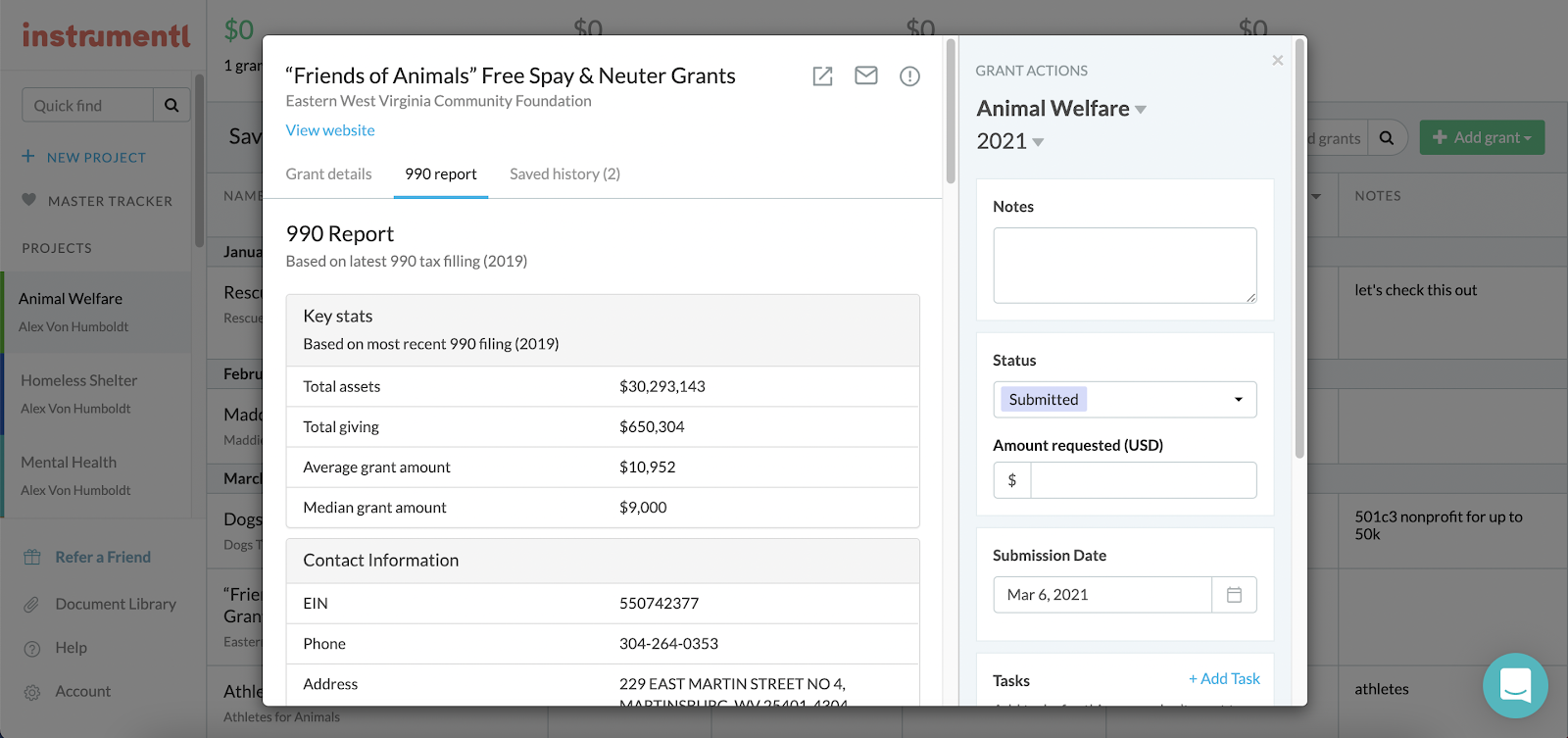Click the modal content vertical scrollbar
This screenshot has height=738, width=1568.
tap(951, 111)
